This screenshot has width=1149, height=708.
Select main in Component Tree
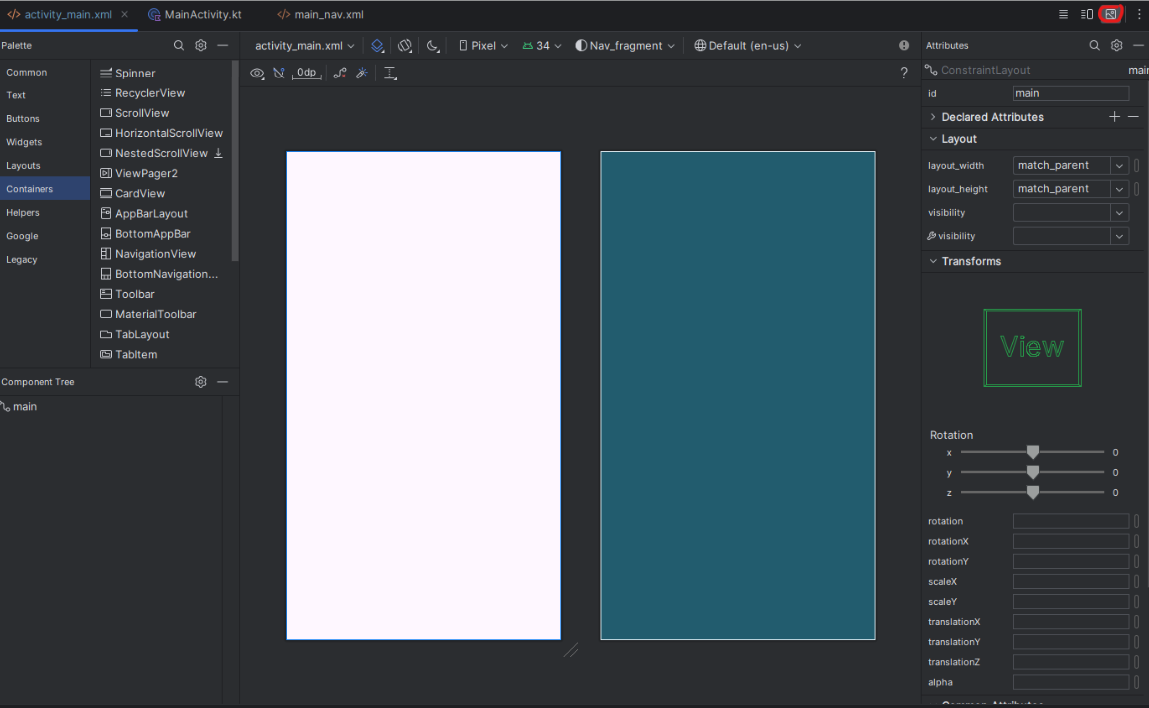click(24, 407)
